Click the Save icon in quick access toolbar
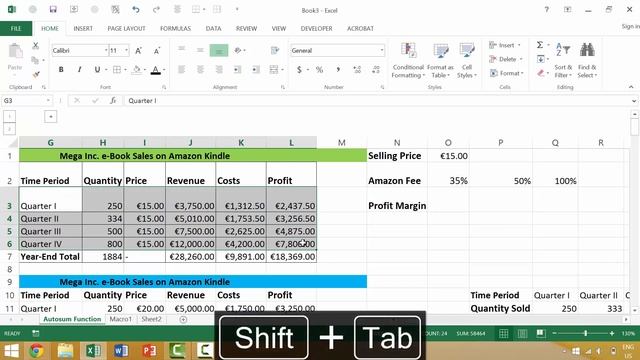The height and width of the screenshot is (360, 640). tap(53, 9)
